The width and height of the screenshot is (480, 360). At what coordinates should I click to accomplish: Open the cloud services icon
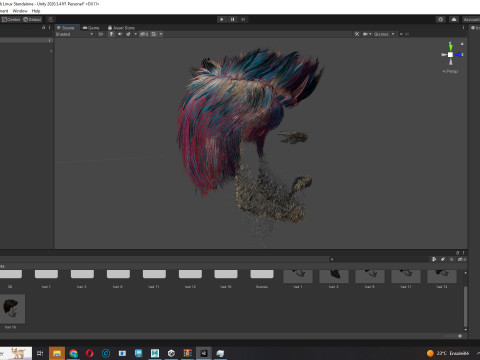pos(454,19)
